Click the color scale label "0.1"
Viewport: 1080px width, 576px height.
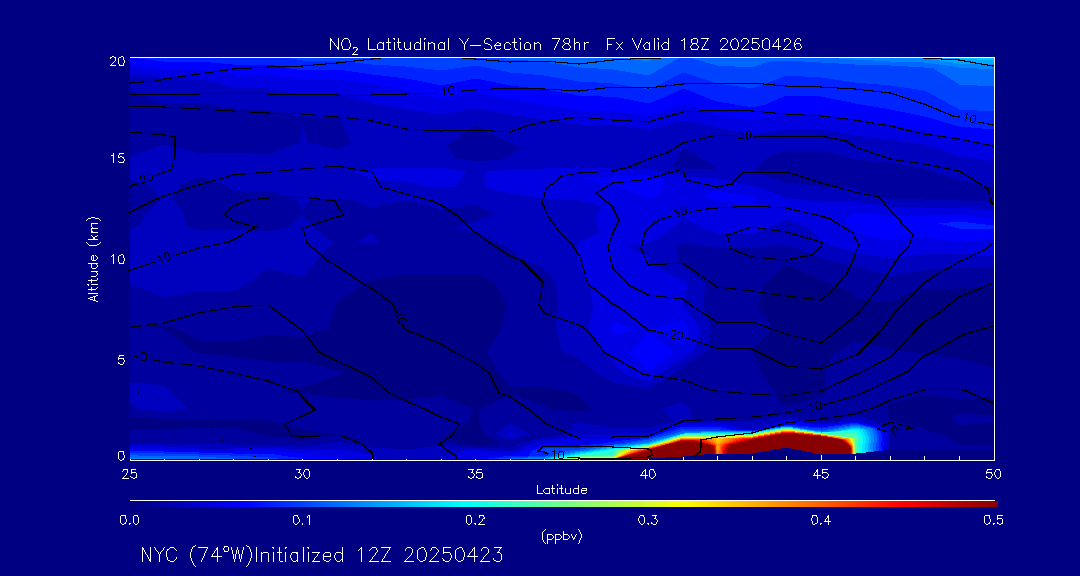pyautogui.click(x=302, y=520)
